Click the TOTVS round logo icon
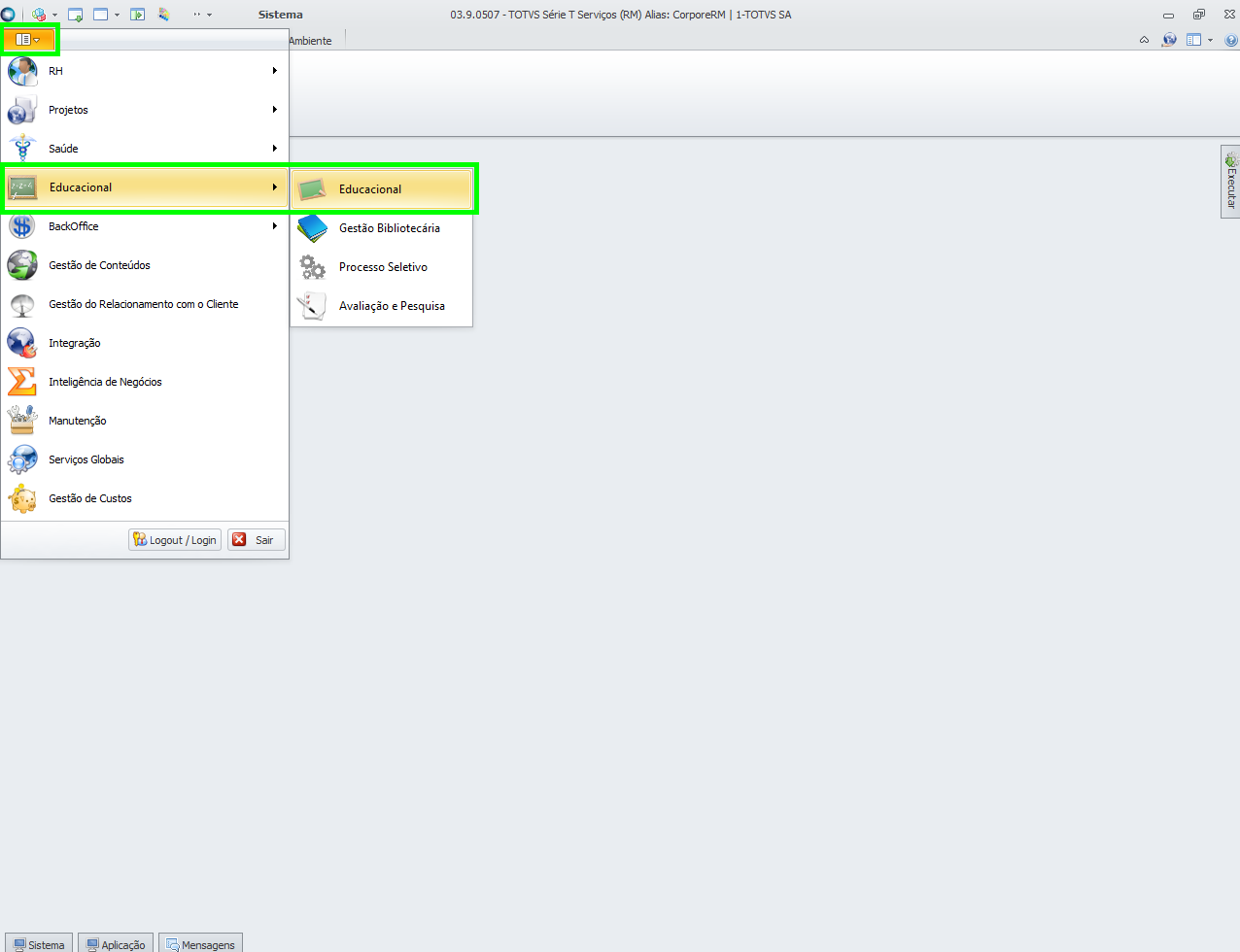This screenshot has width=1240, height=952. tap(8, 15)
